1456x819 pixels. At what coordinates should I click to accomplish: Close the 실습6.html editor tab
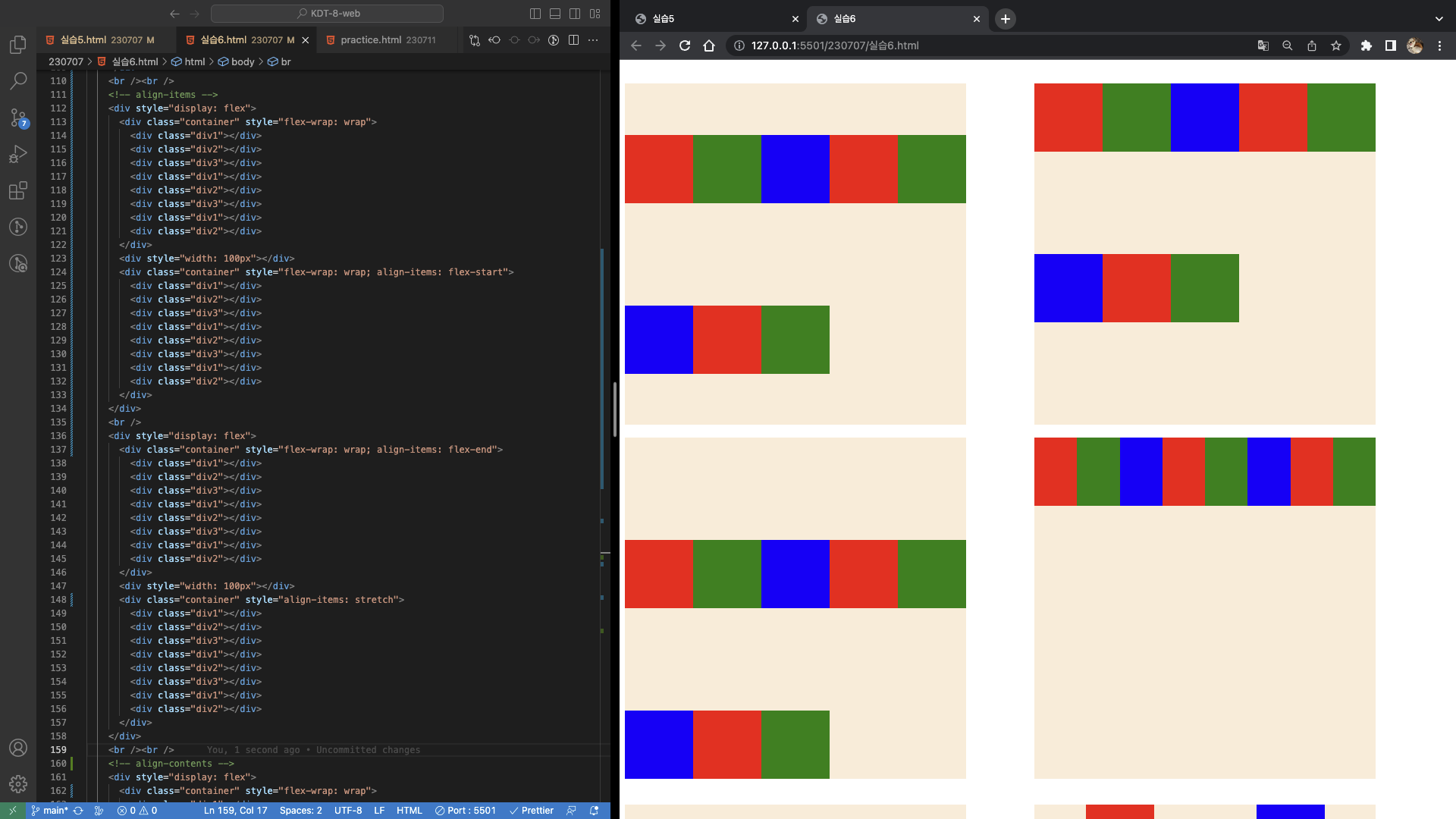pos(306,40)
